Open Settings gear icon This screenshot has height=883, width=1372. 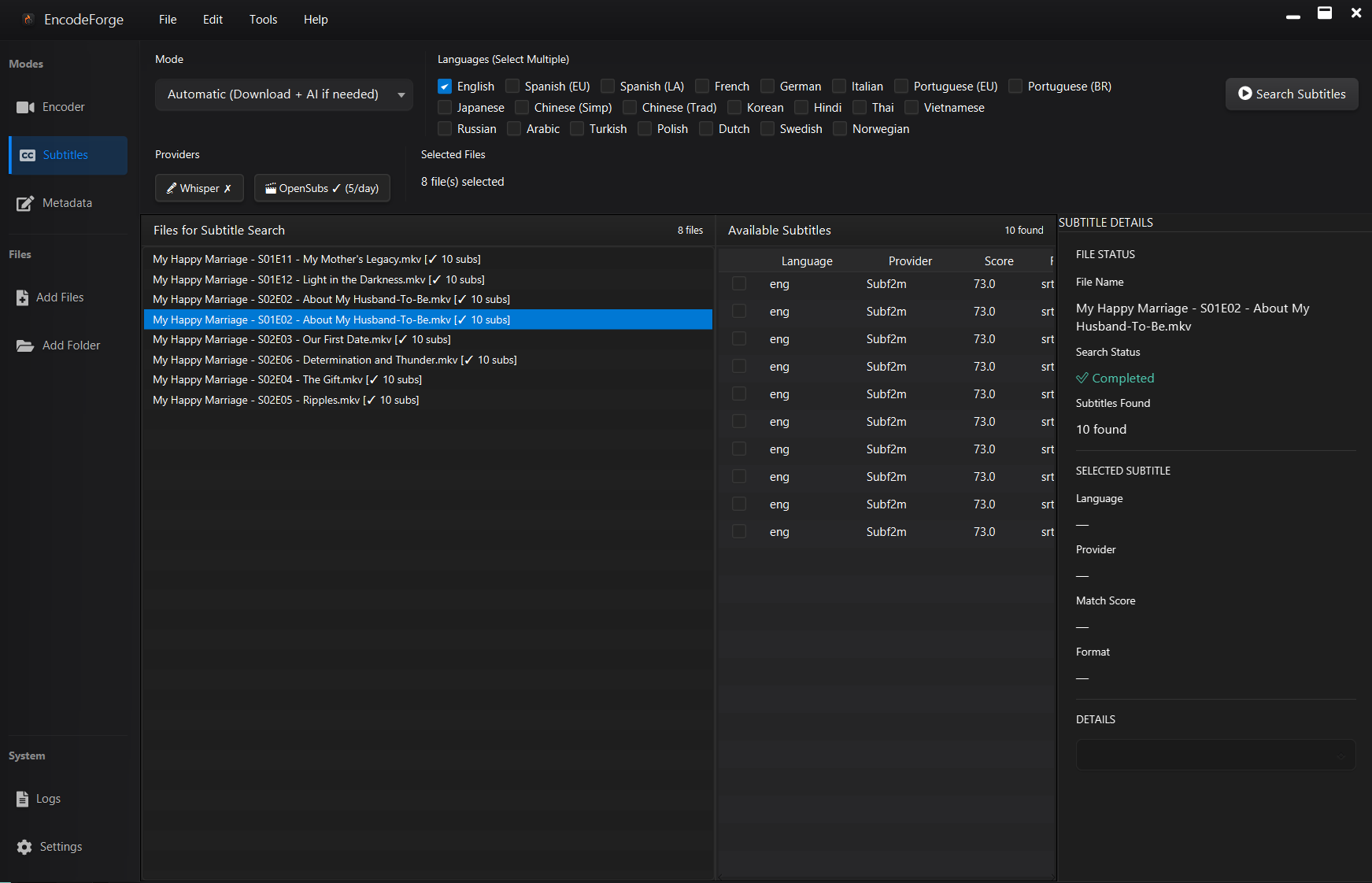pyautogui.click(x=24, y=847)
